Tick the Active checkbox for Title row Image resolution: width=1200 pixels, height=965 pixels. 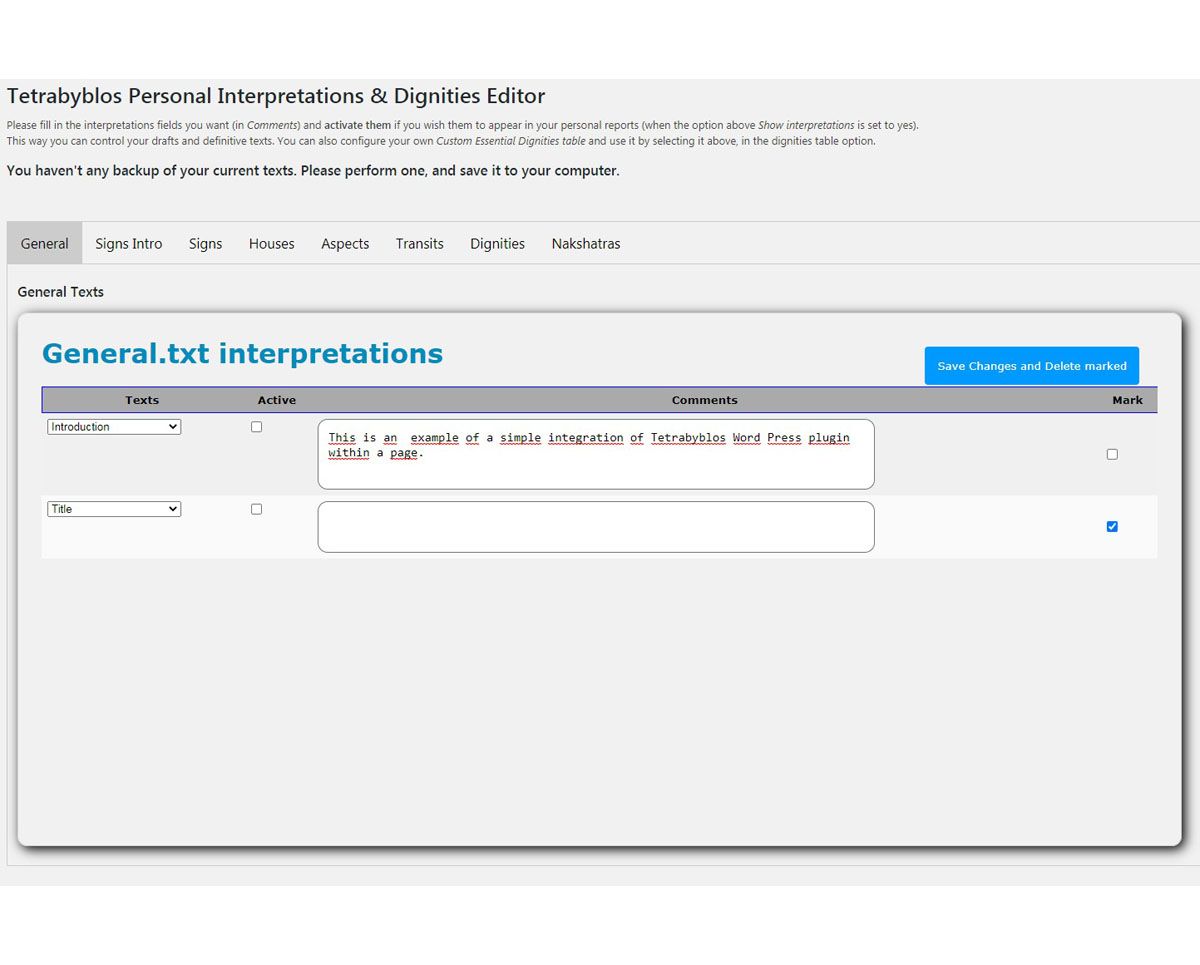click(256, 509)
